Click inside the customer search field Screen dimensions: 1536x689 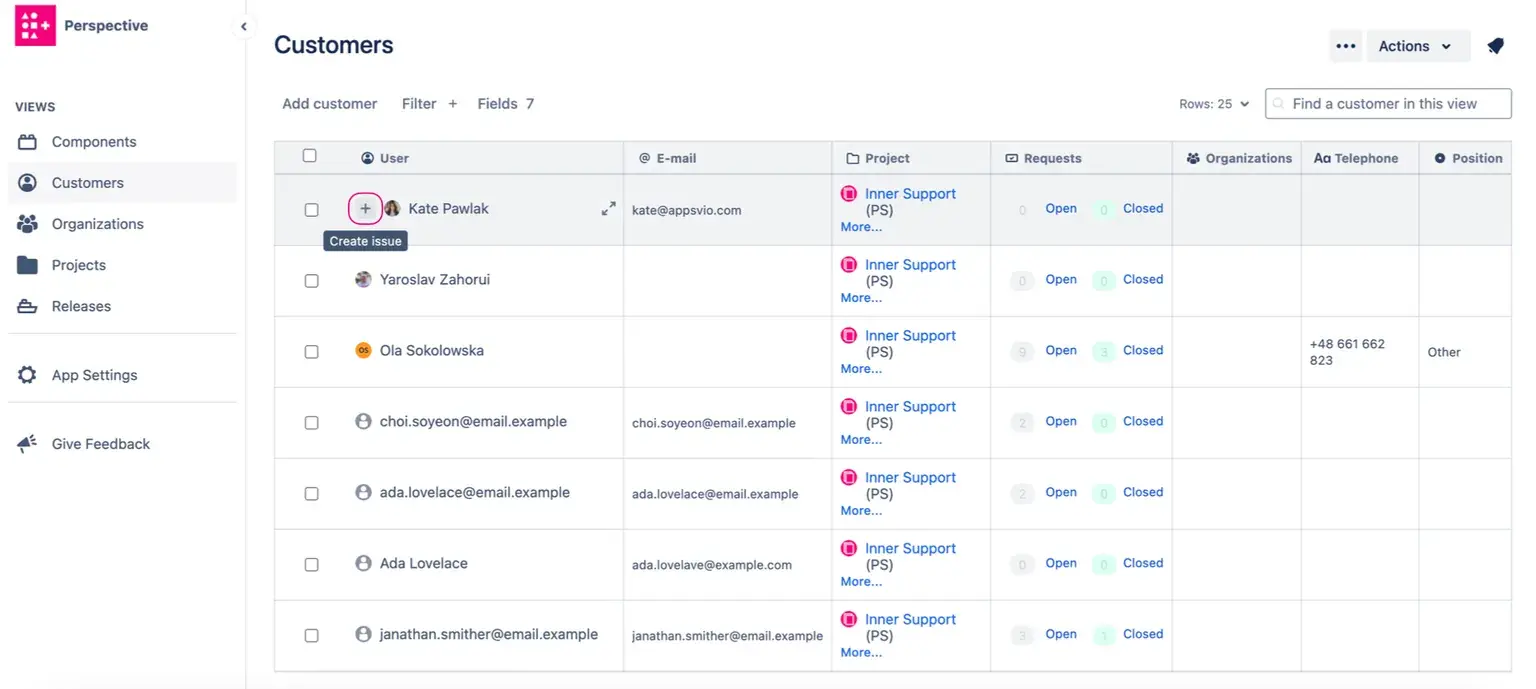click(1388, 103)
